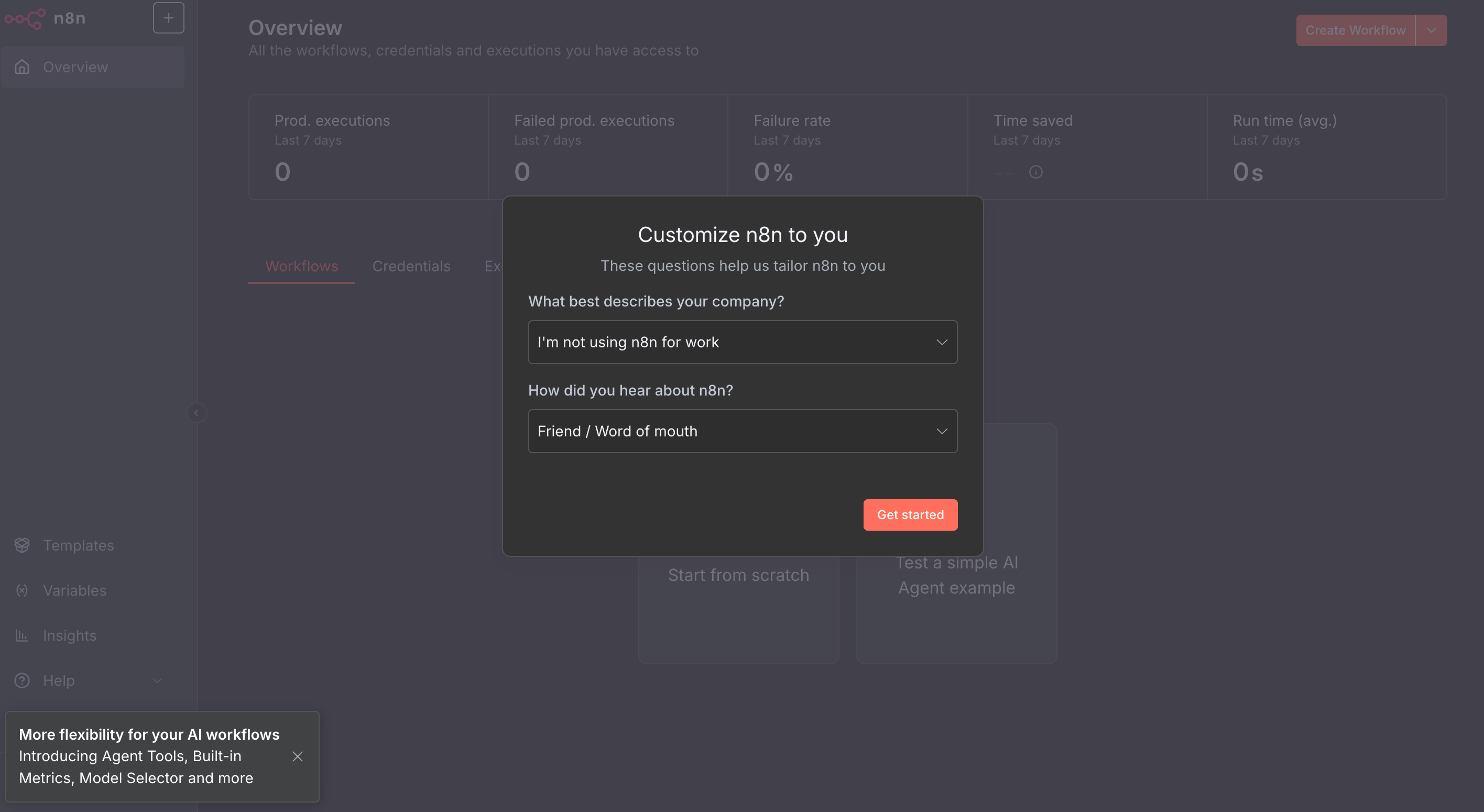Open Overview via the home icon

(22, 68)
